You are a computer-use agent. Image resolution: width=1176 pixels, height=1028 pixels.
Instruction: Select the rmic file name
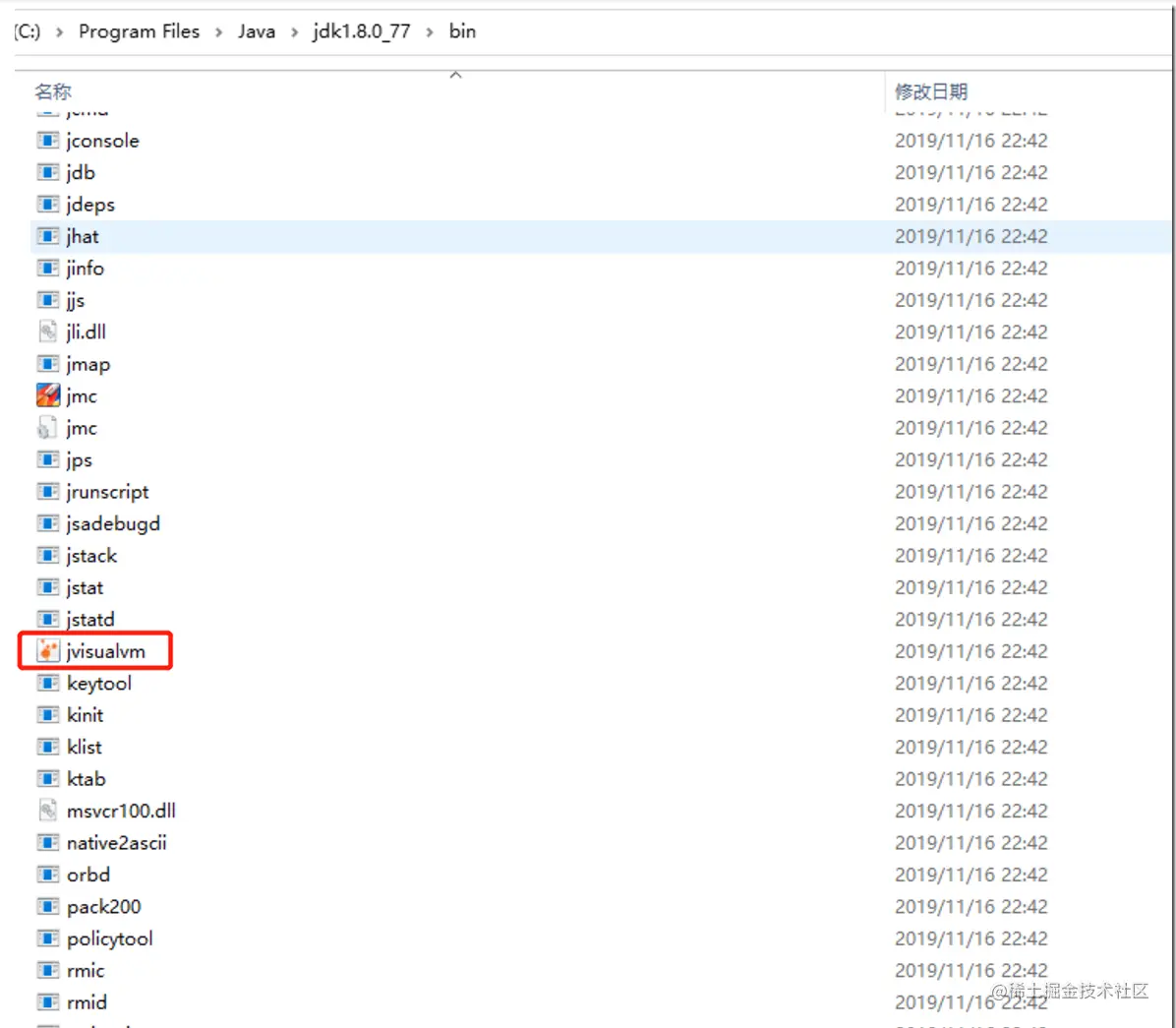(x=86, y=970)
